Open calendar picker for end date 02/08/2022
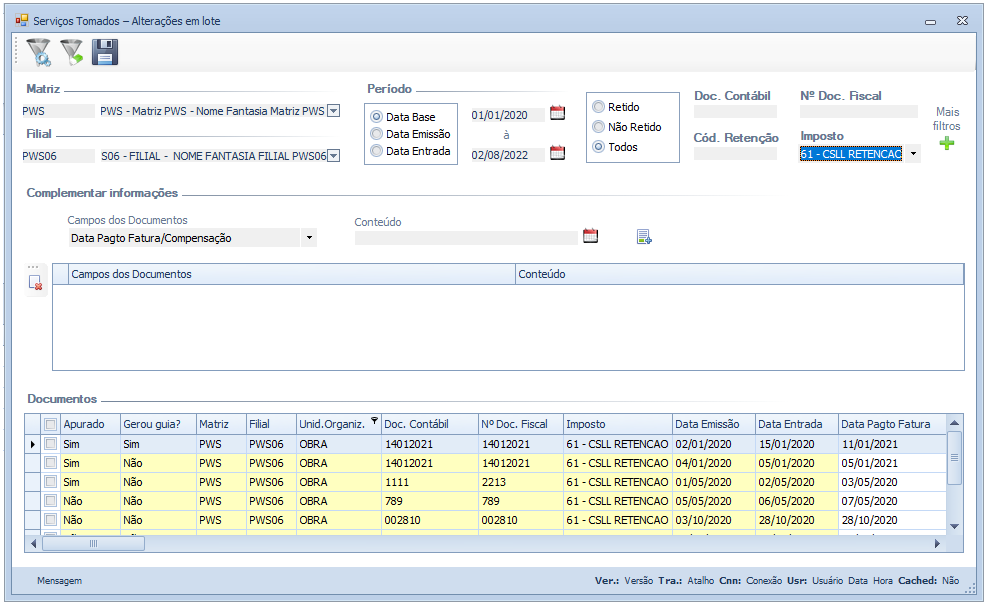The height and width of the screenshot is (606, 986). coord(558,153)
